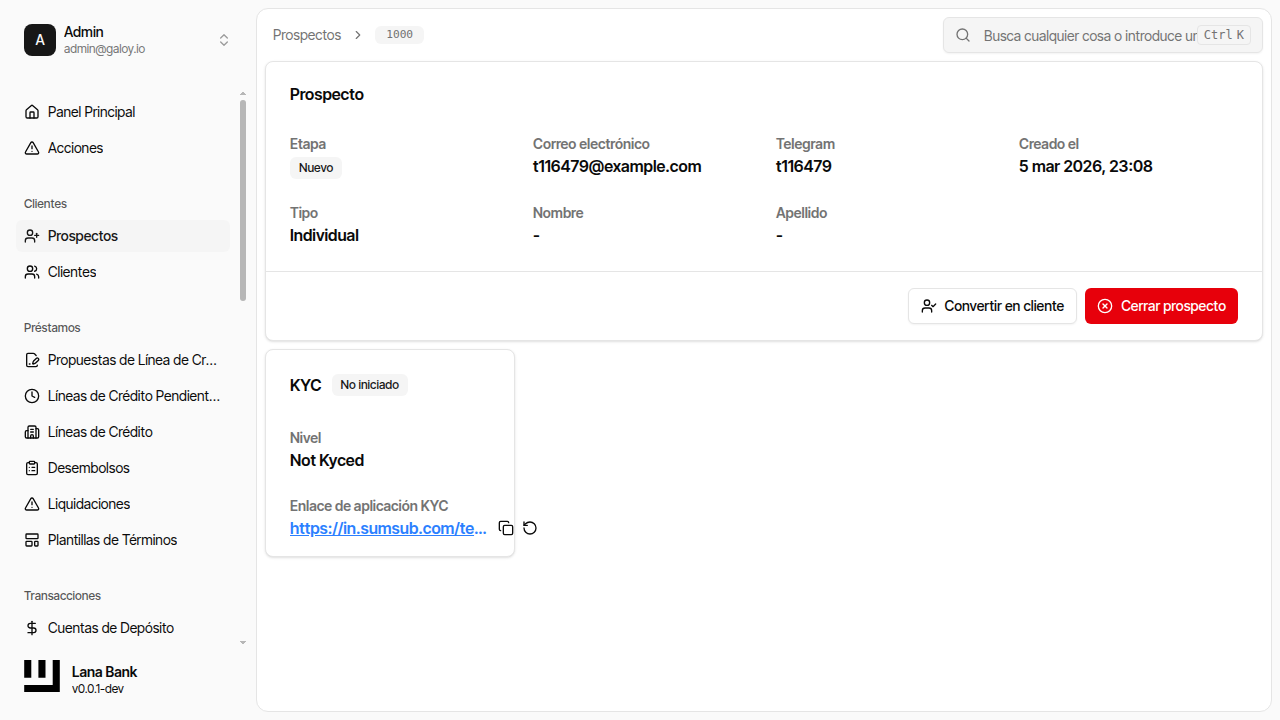The width and height of the screenshot is (1280, 720).
Task: Click Prospectos in the breadcrumb
Action: [x=307, y=34]
